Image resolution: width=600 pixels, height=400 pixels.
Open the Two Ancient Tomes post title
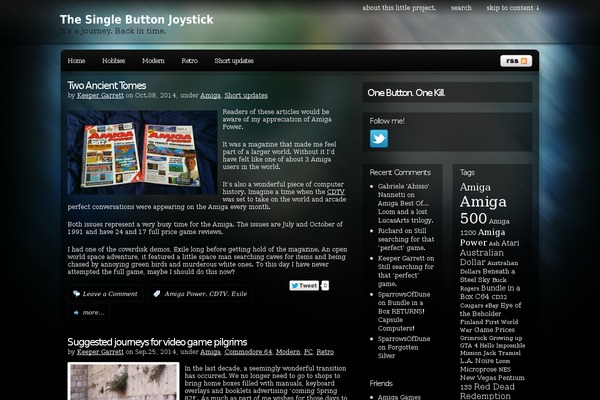107,85
